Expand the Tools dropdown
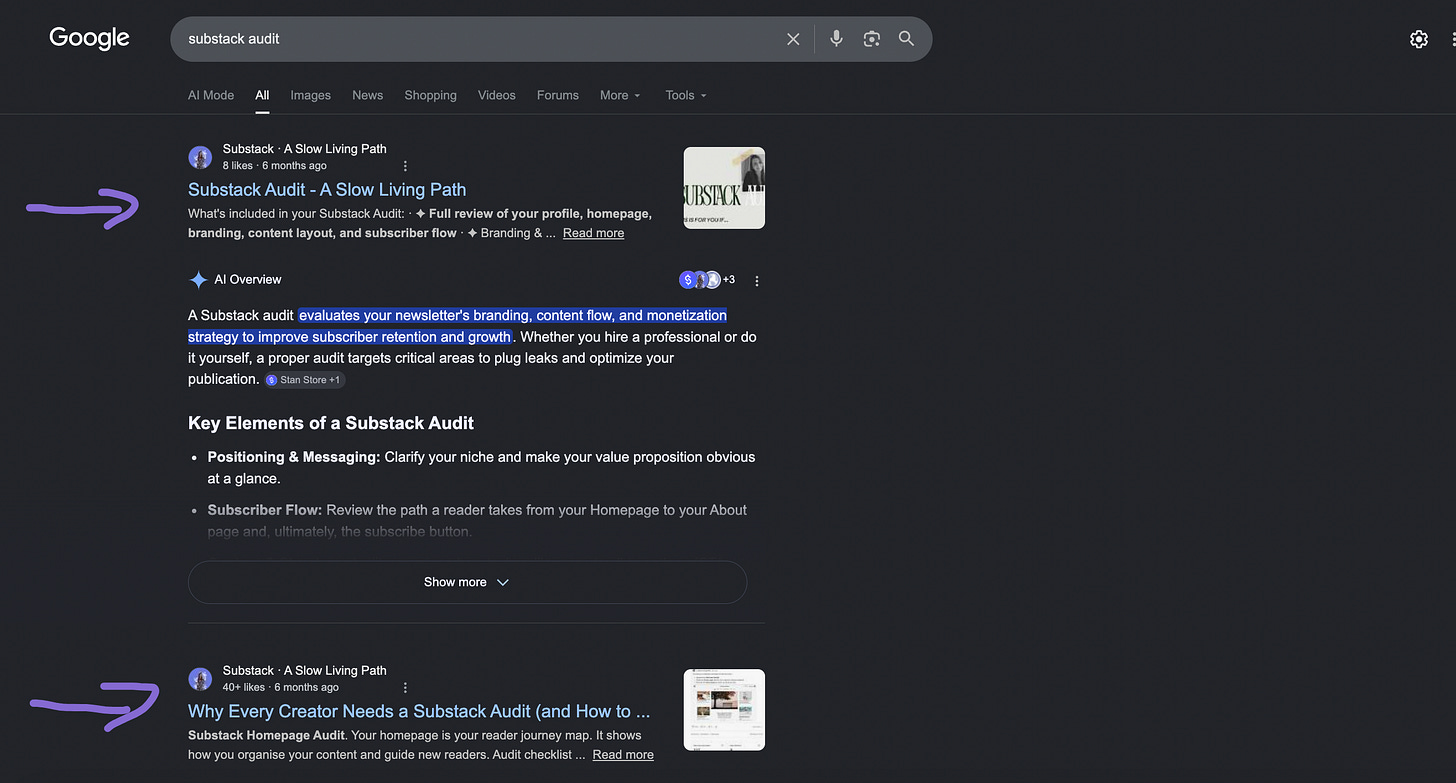 [x=686, y=95]
